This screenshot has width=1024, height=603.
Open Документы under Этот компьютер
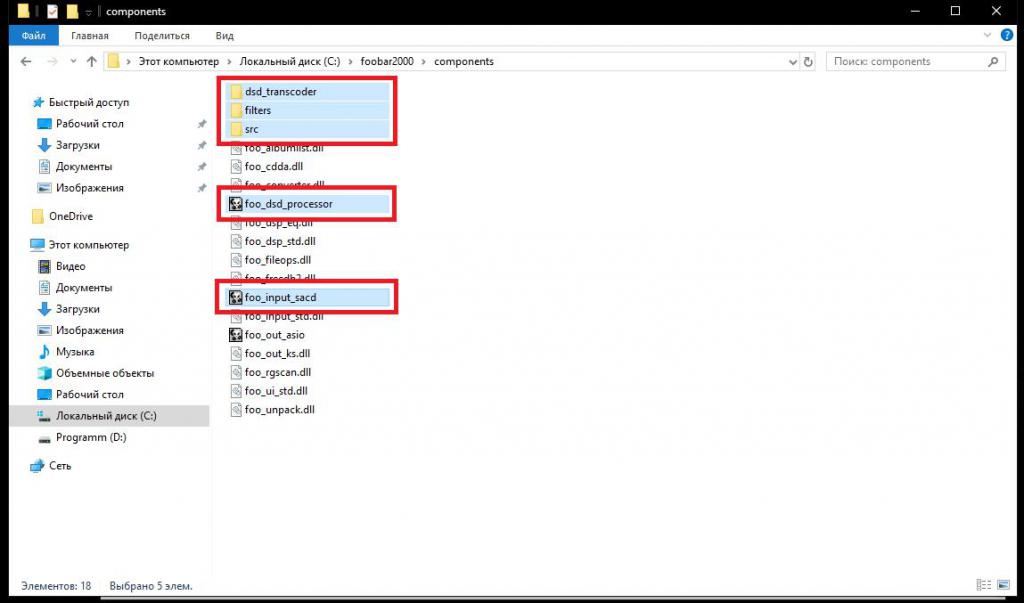(x=84, y=288)
